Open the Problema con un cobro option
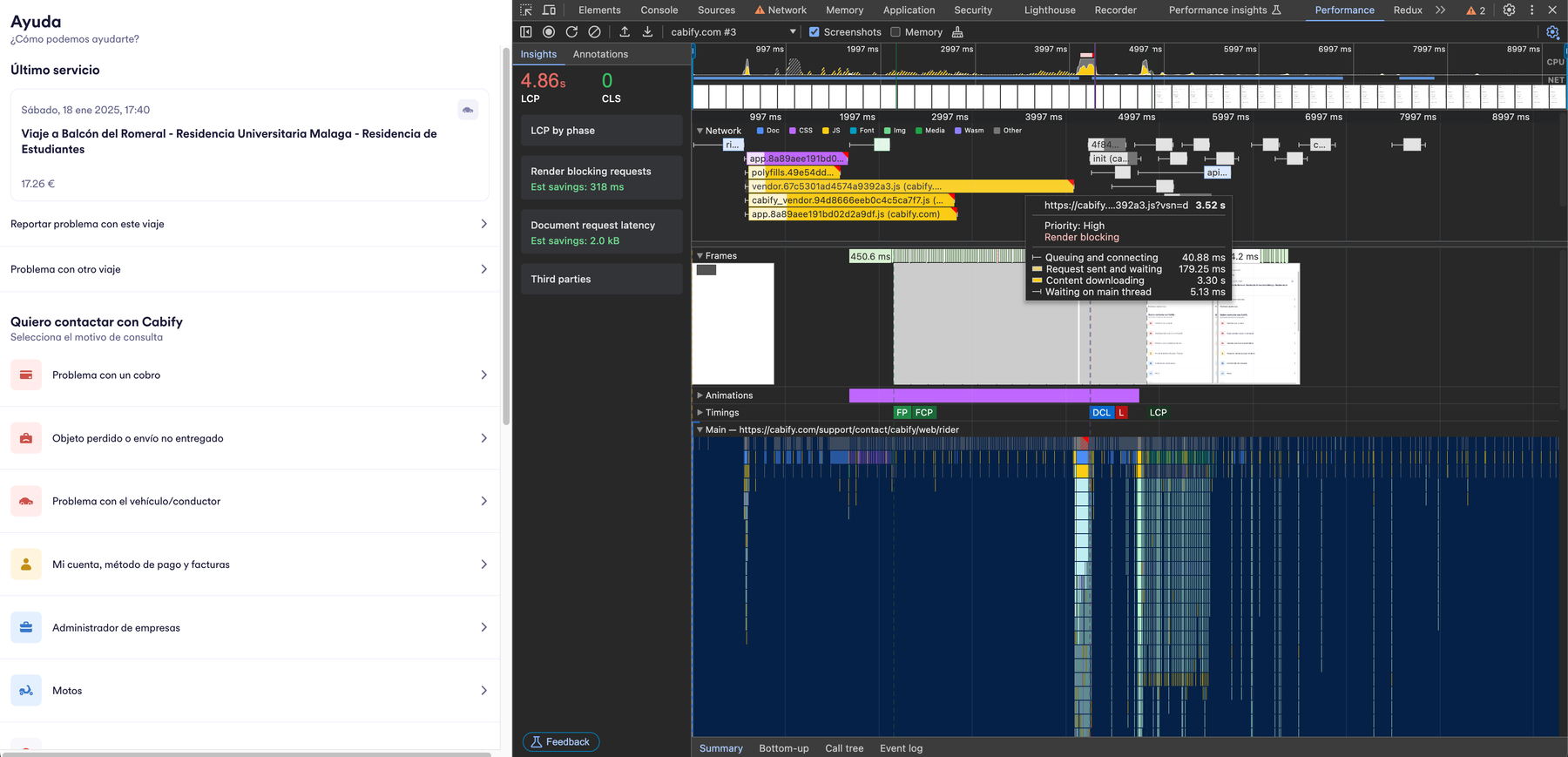 pos(249,375)
